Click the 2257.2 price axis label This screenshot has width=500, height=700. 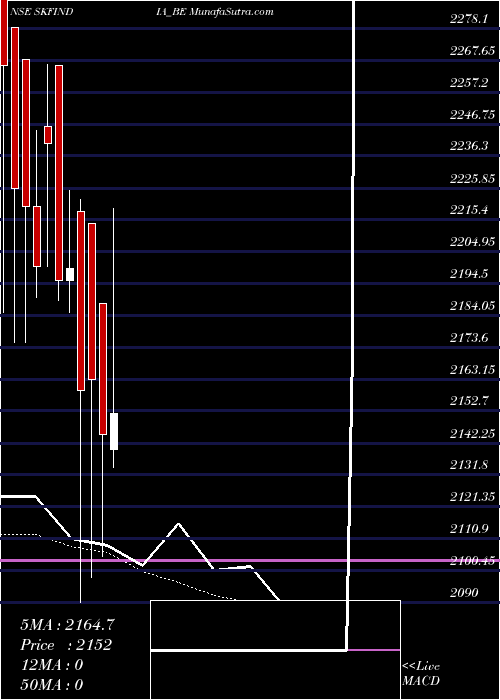pyautogui.click(x=469, y=83)
